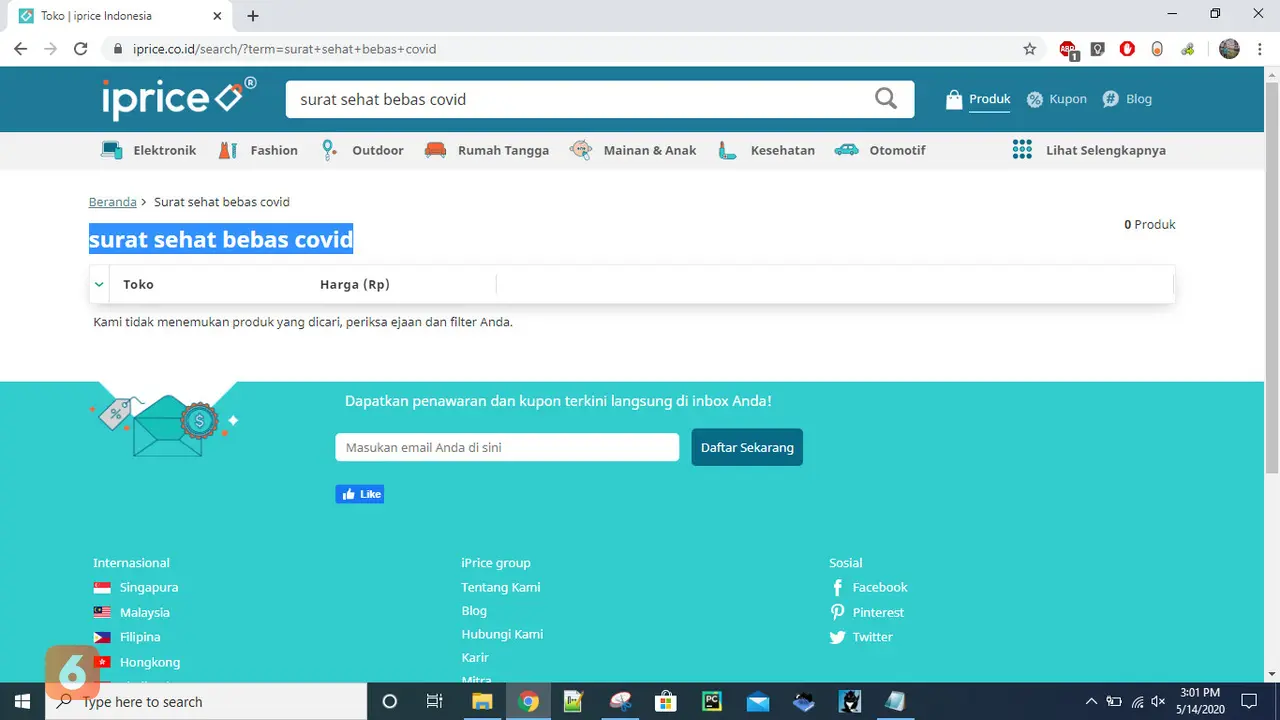Open the Chrome profile avatar
The image size is (1280, 720).
tap(1230, 49)
